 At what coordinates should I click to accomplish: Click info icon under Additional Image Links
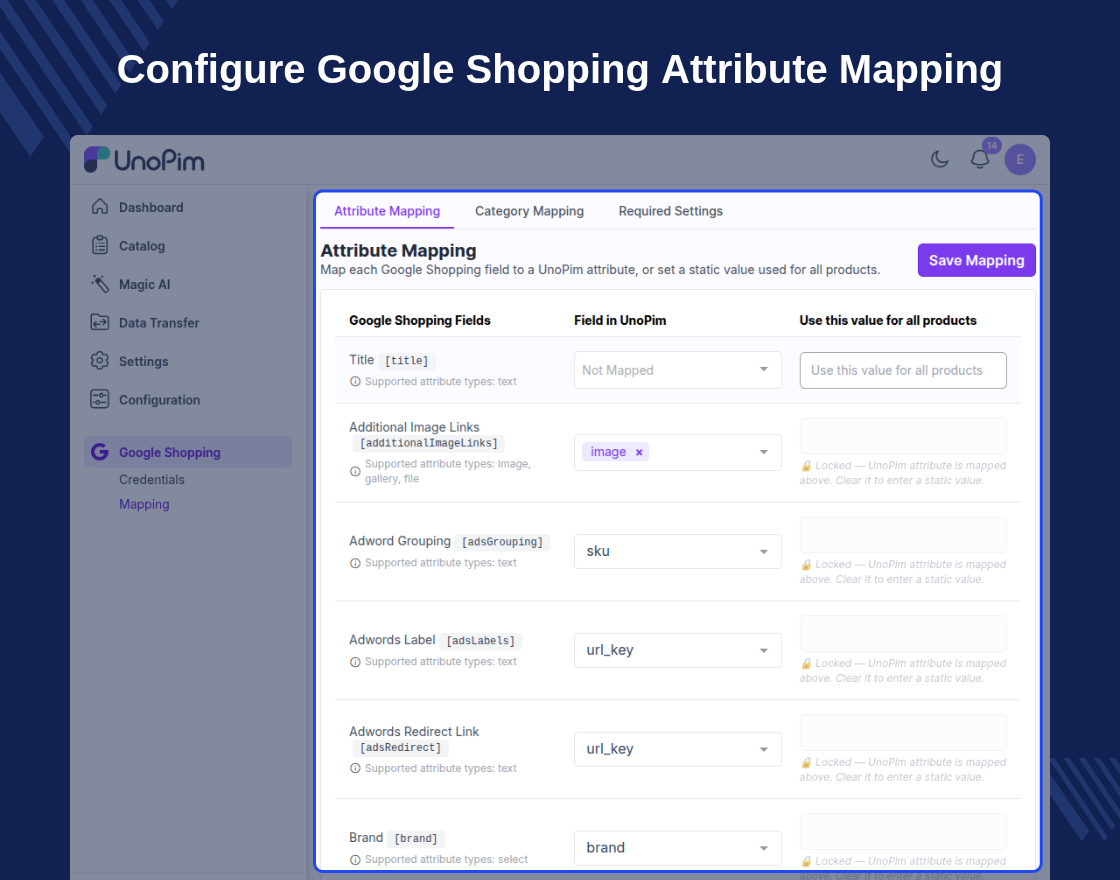pos(355,471)
